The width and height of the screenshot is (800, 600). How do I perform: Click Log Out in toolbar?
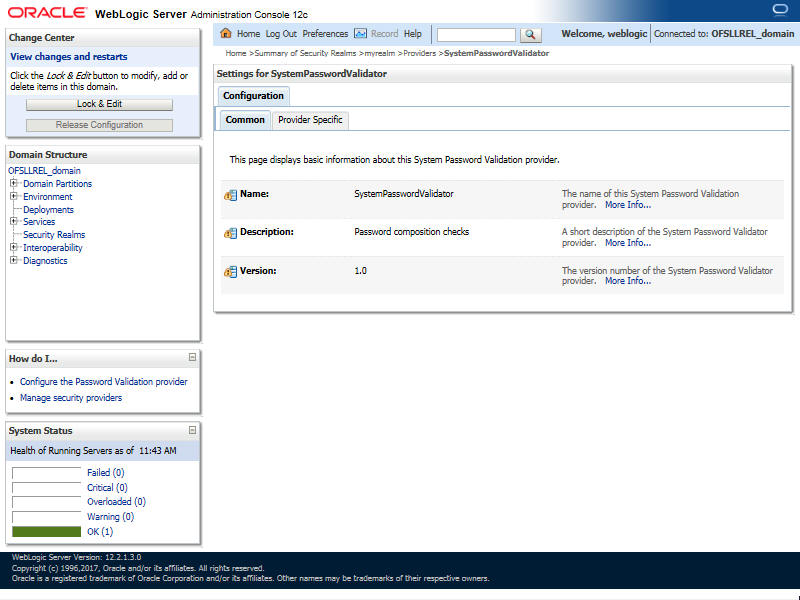coord(281,34)
